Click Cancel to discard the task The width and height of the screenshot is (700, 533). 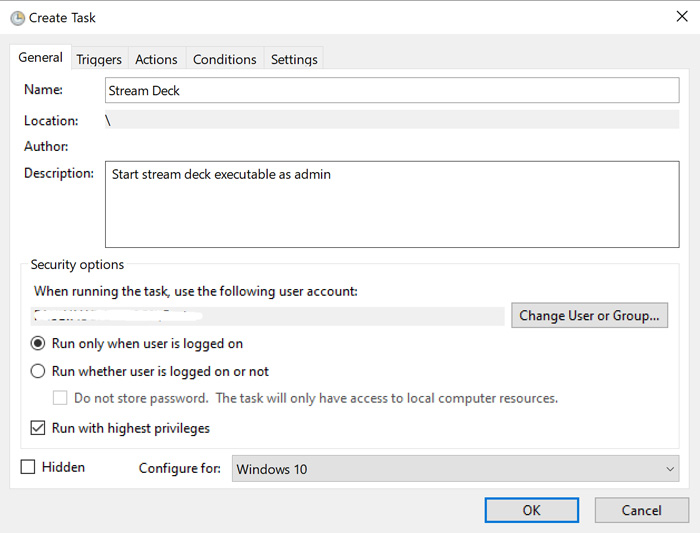(641, 510)
